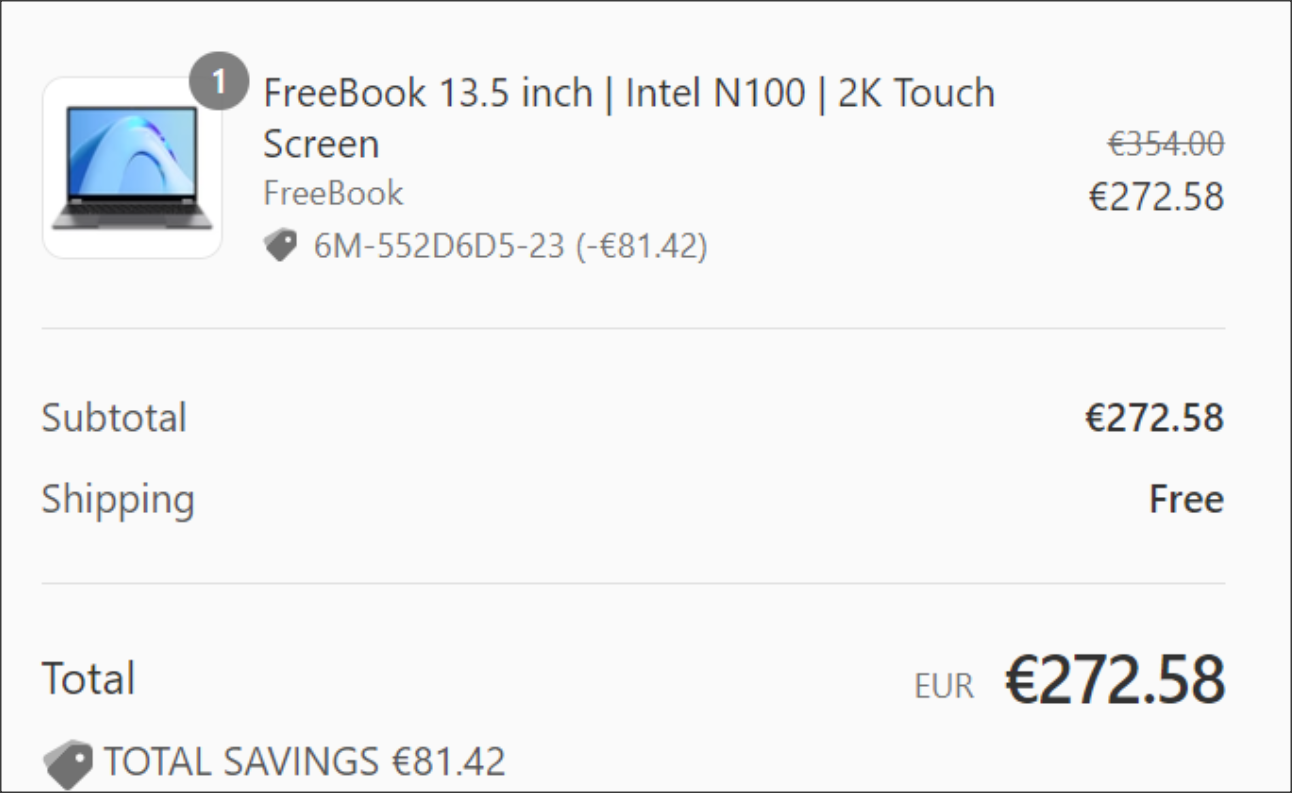Click the 2K Touch Screen title line
The height and width of the screenshot is (793, 1292).
(629, 119)
